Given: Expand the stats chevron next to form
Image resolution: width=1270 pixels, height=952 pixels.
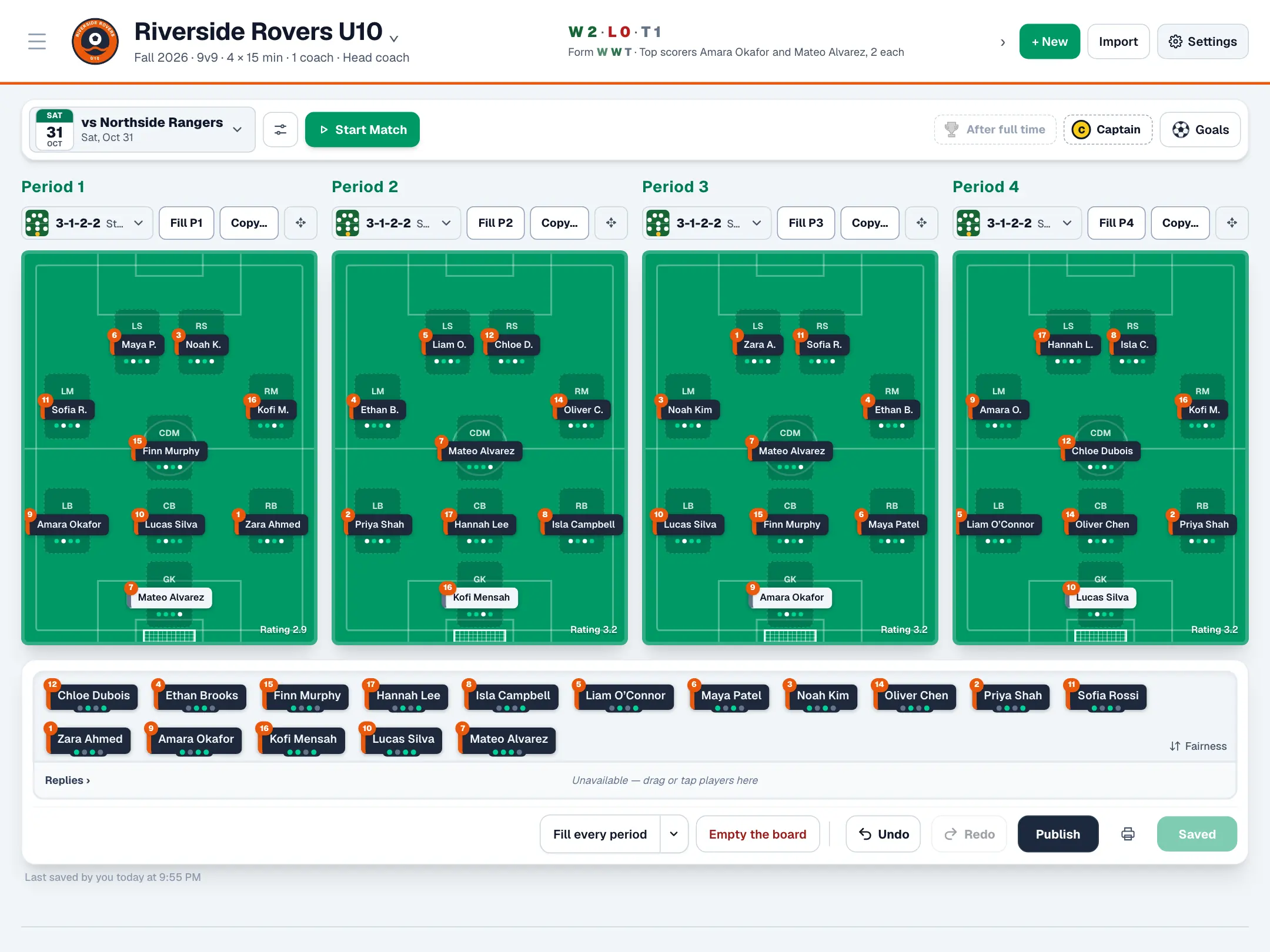Looking at the screenshot, I should tap(1002, 42).
